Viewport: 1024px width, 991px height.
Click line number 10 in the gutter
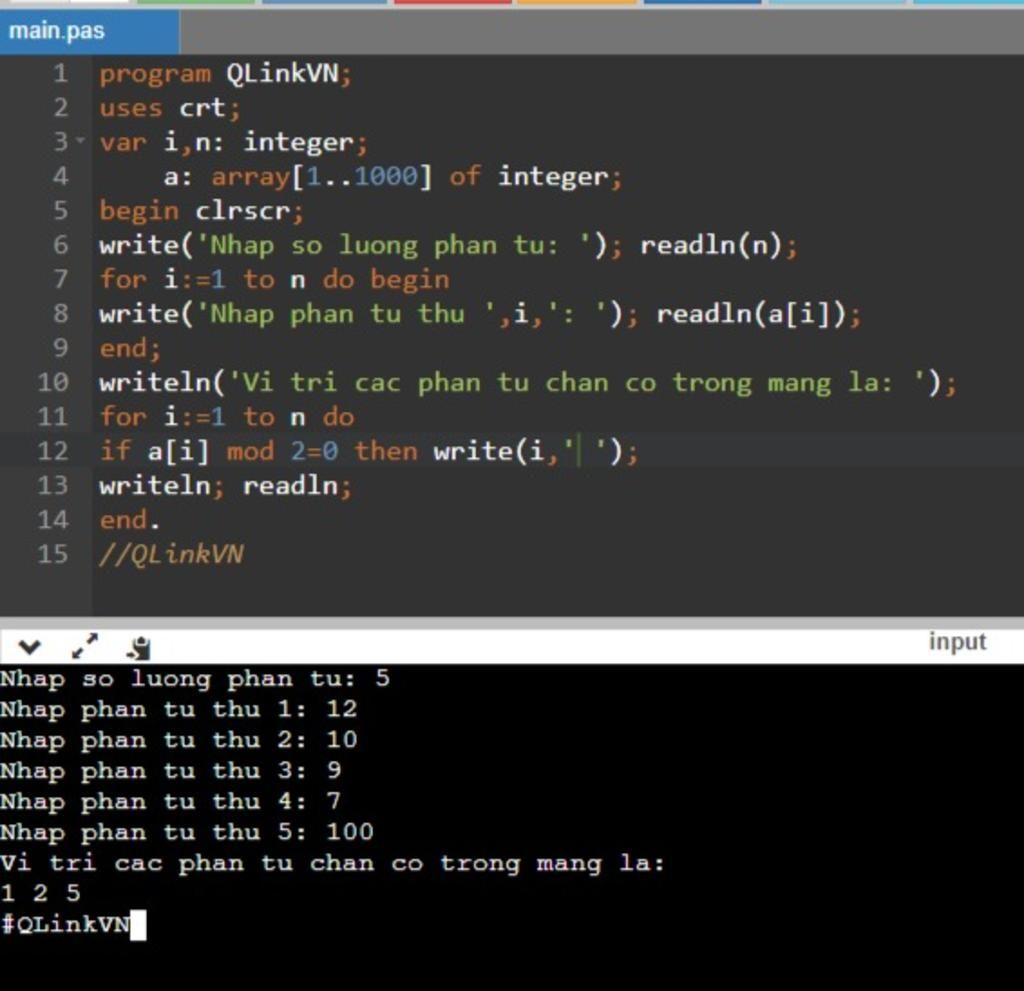pos(53,383)
